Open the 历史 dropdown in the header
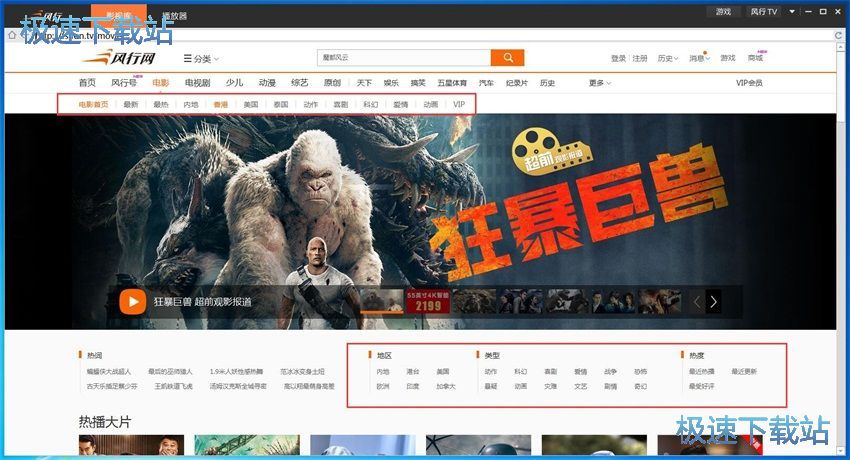This screenshot has height=460, width=850. (x=668, y=58)
